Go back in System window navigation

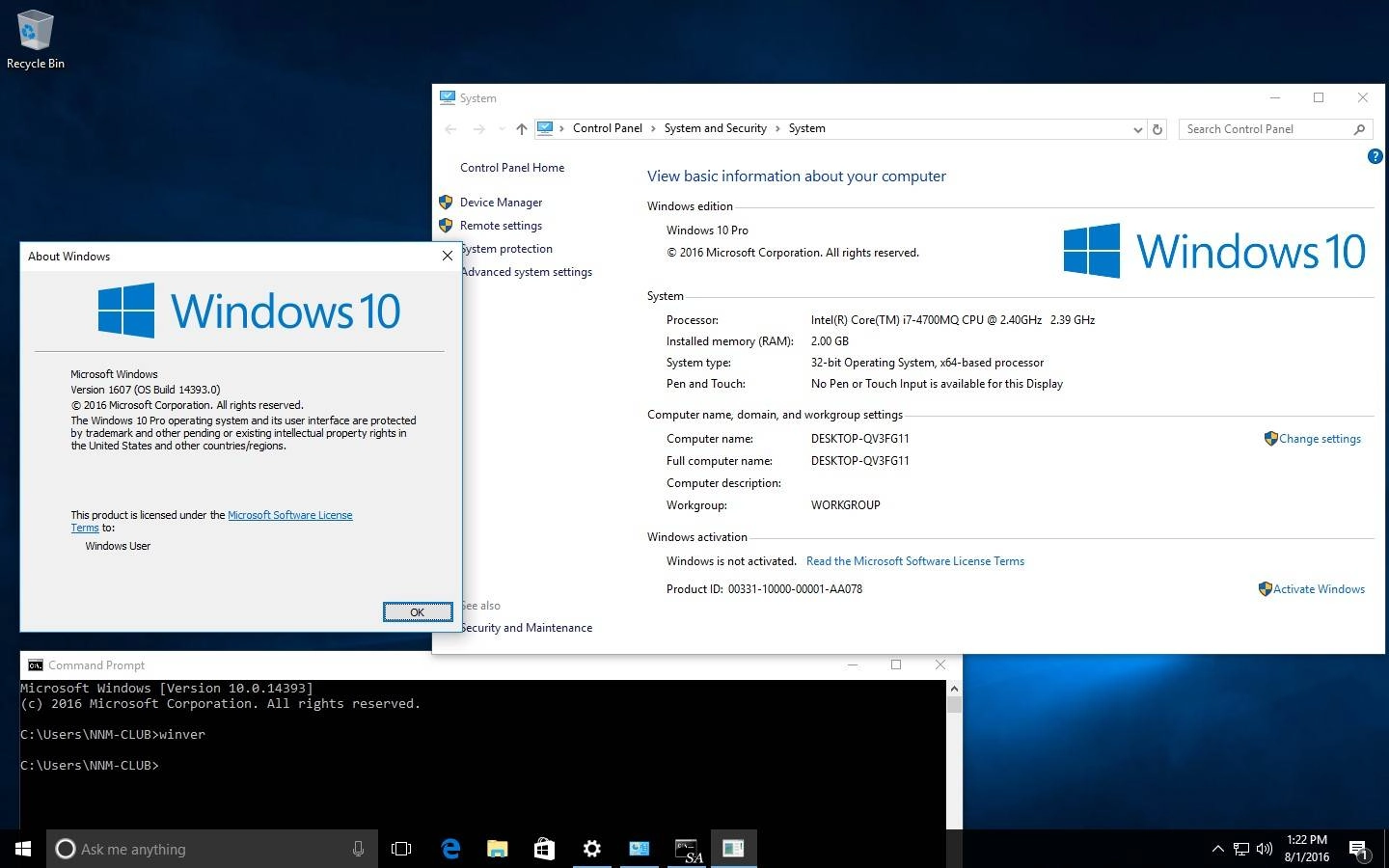point(450,129)
